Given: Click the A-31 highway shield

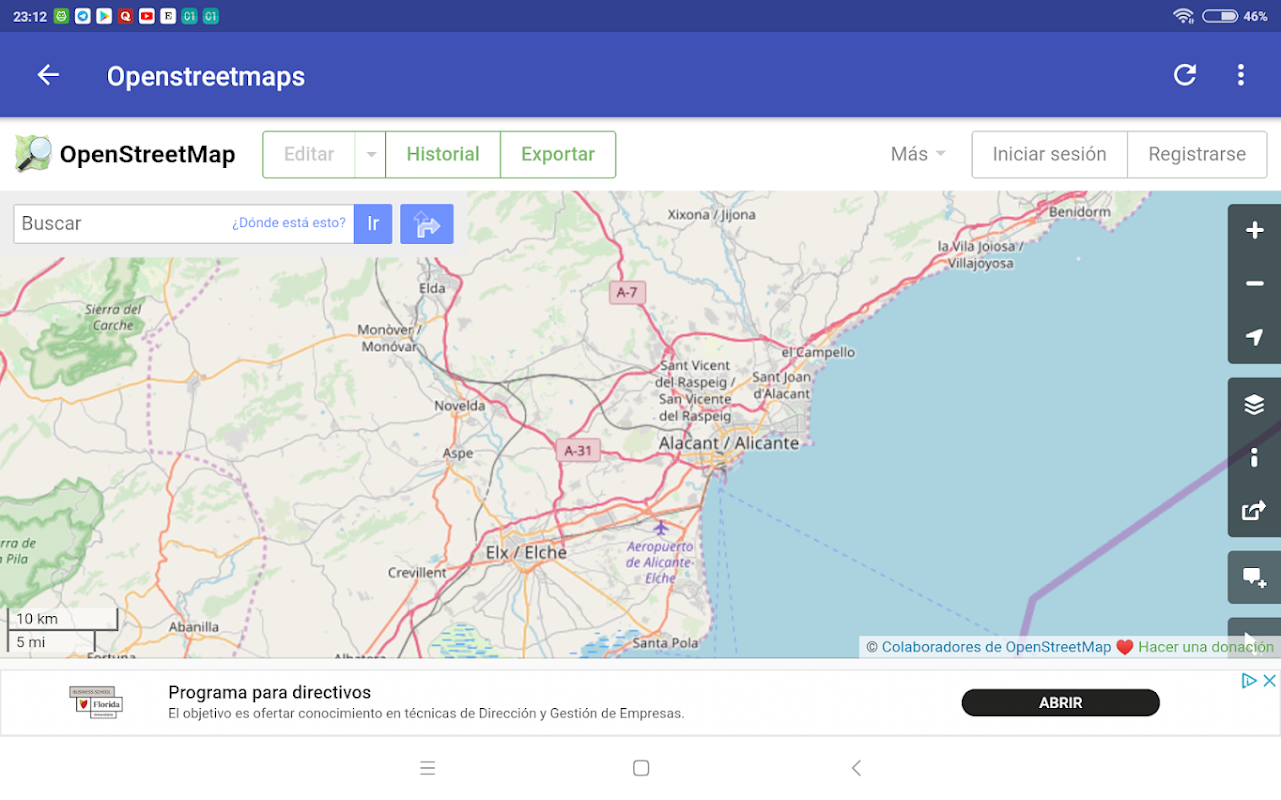Looking at the screenshot, I should (578, 451).
